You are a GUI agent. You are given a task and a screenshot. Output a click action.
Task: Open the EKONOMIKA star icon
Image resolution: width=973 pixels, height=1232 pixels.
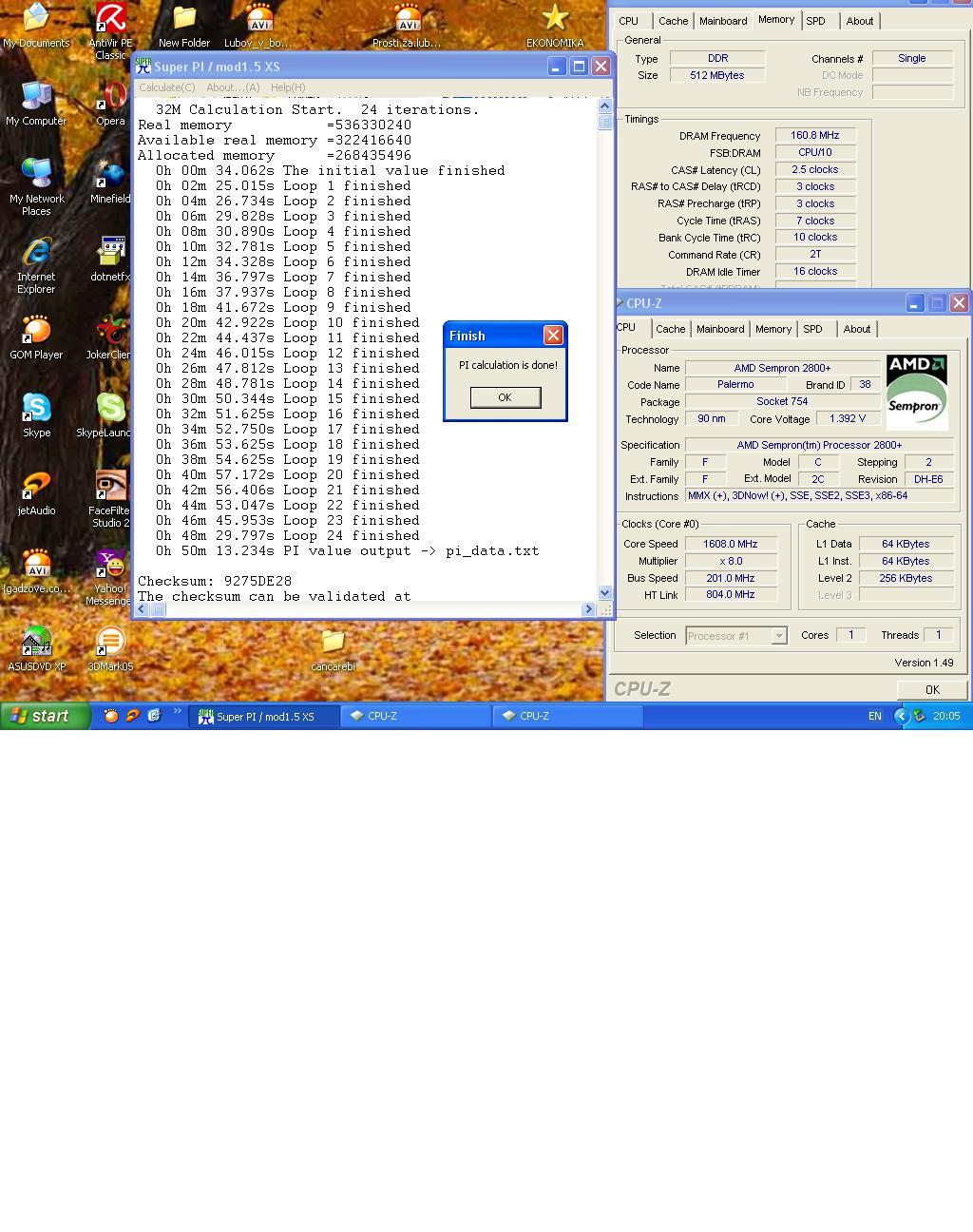(555, 25)
